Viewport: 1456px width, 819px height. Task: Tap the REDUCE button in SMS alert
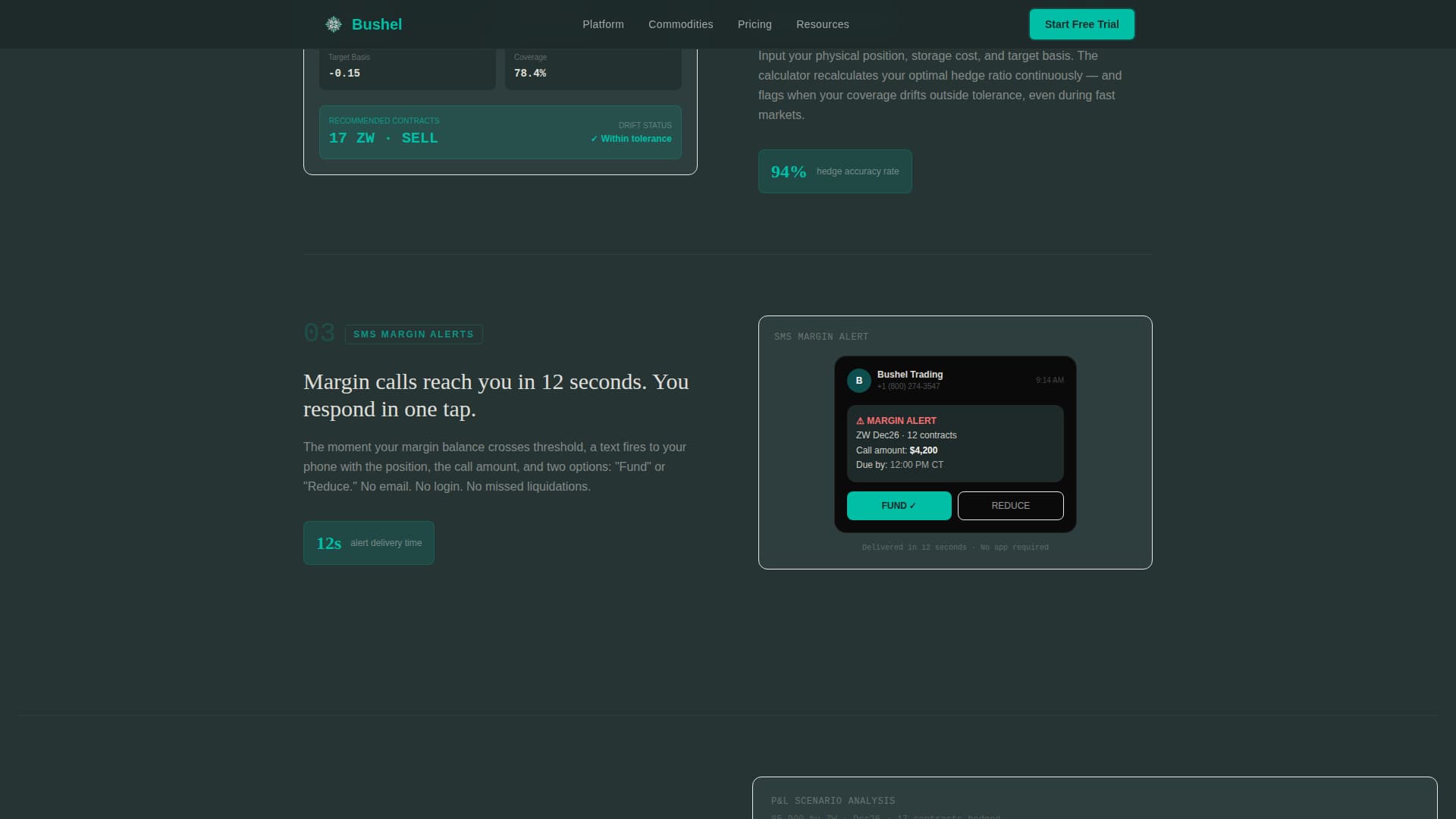click(x=1010, y=506)
